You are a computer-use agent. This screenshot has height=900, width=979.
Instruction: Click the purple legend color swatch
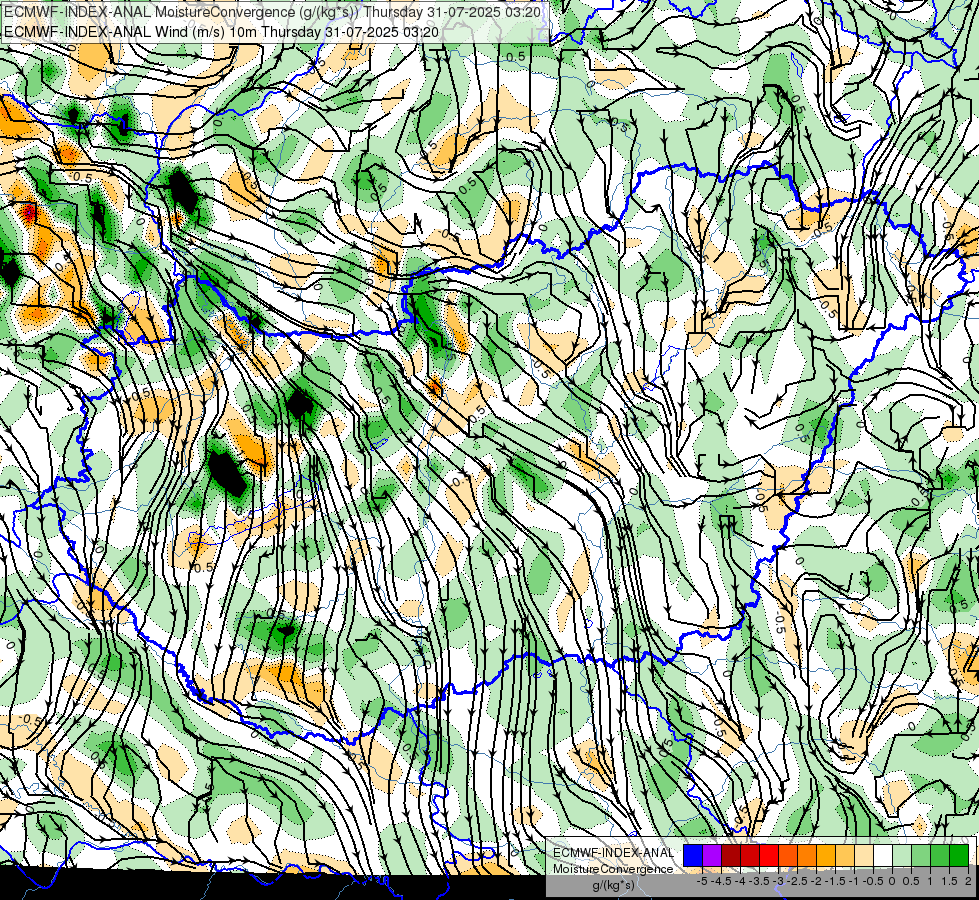pyautogui.click(x=712, y=855)
